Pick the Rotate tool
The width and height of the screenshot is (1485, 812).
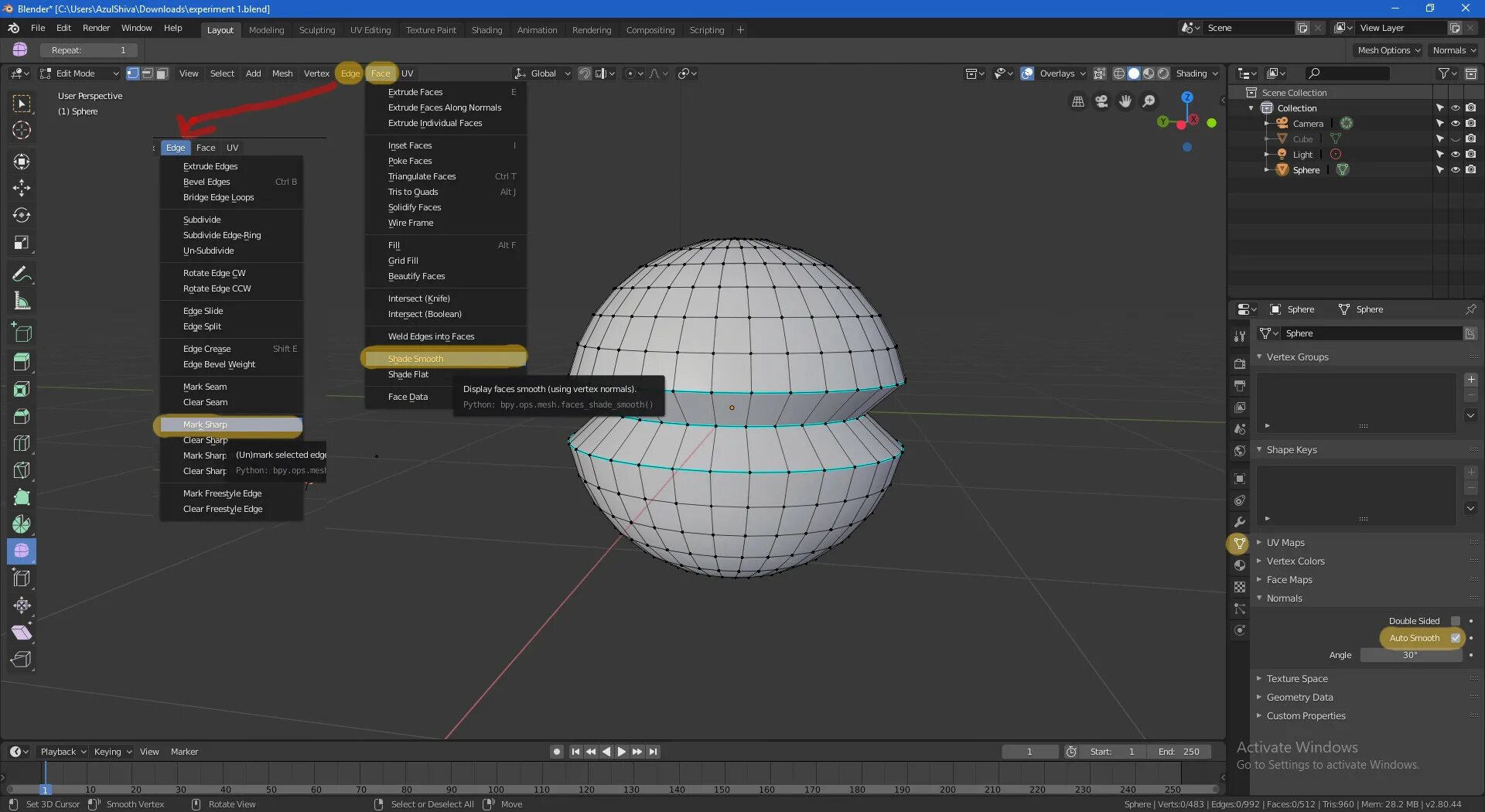coord(22,215)
